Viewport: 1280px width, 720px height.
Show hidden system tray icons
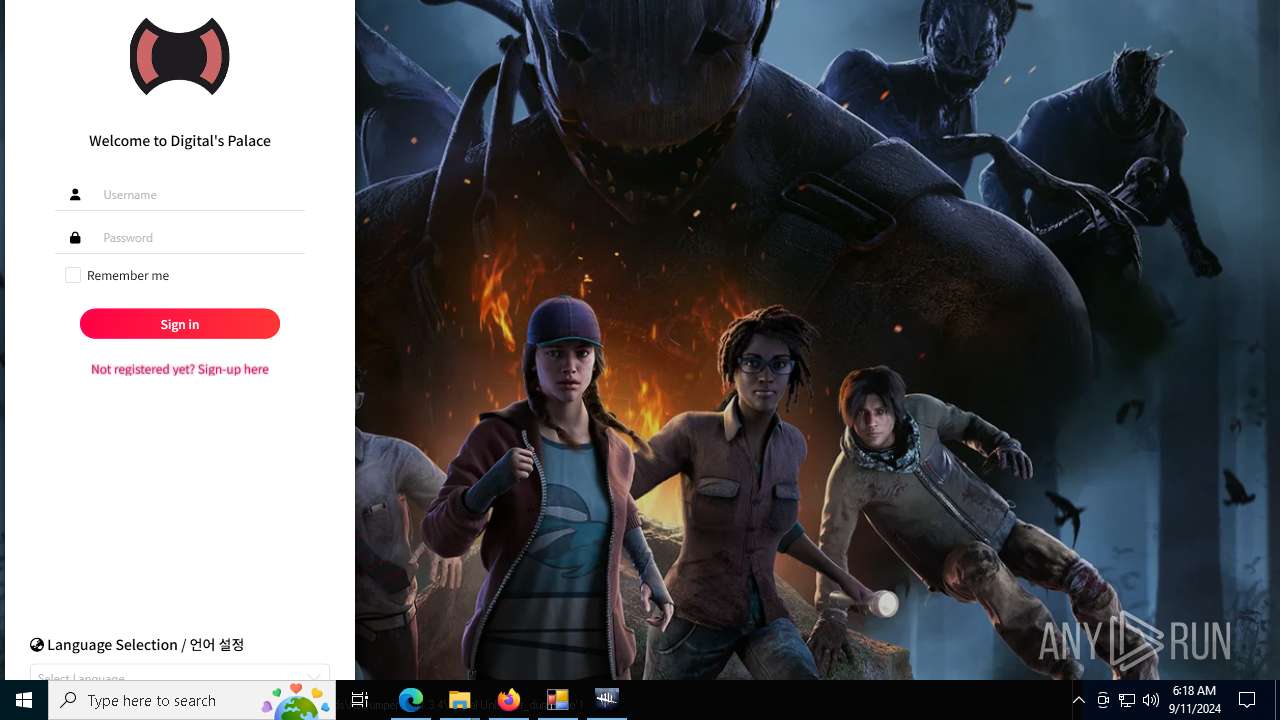point(1078,700)
